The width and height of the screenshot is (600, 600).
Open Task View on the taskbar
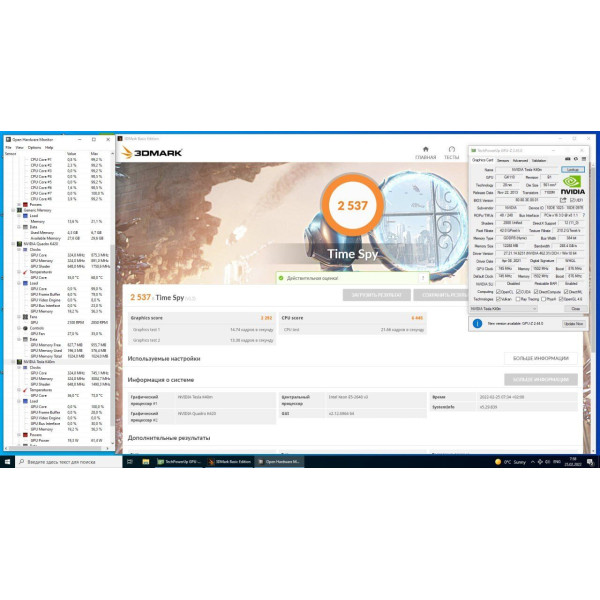pos(130,462)
